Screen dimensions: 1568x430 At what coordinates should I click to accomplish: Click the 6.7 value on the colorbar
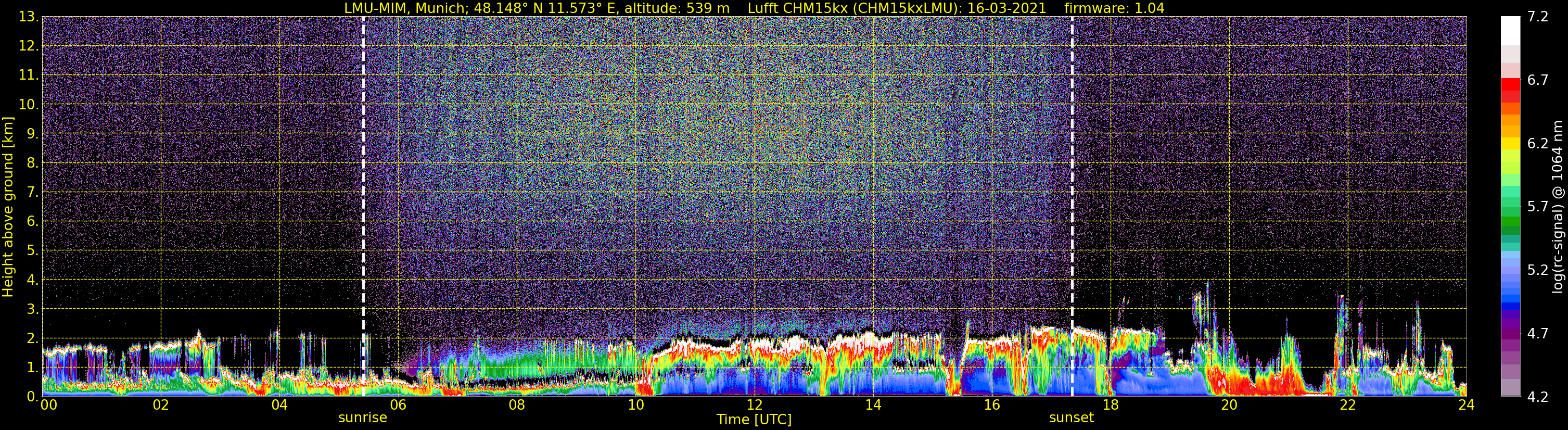point(1538,80)
